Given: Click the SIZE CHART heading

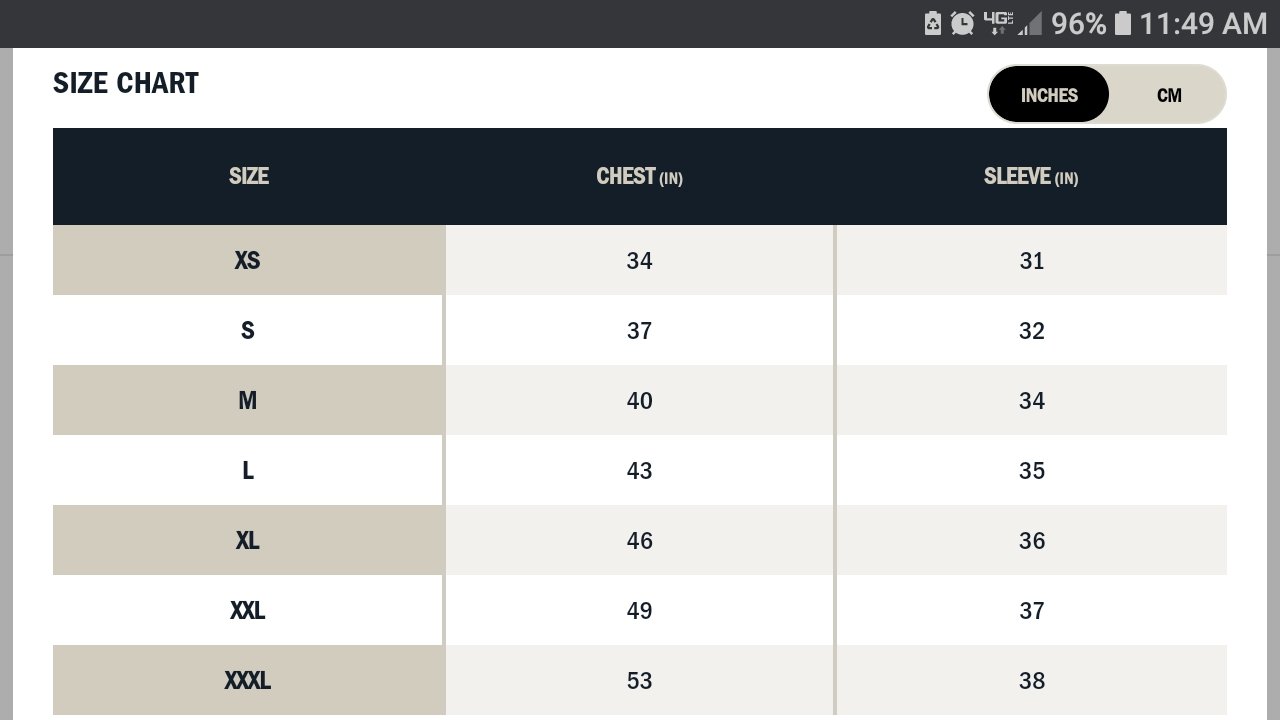Looking at the screenshot, I should pyautogui.click(x=126, y=83).
